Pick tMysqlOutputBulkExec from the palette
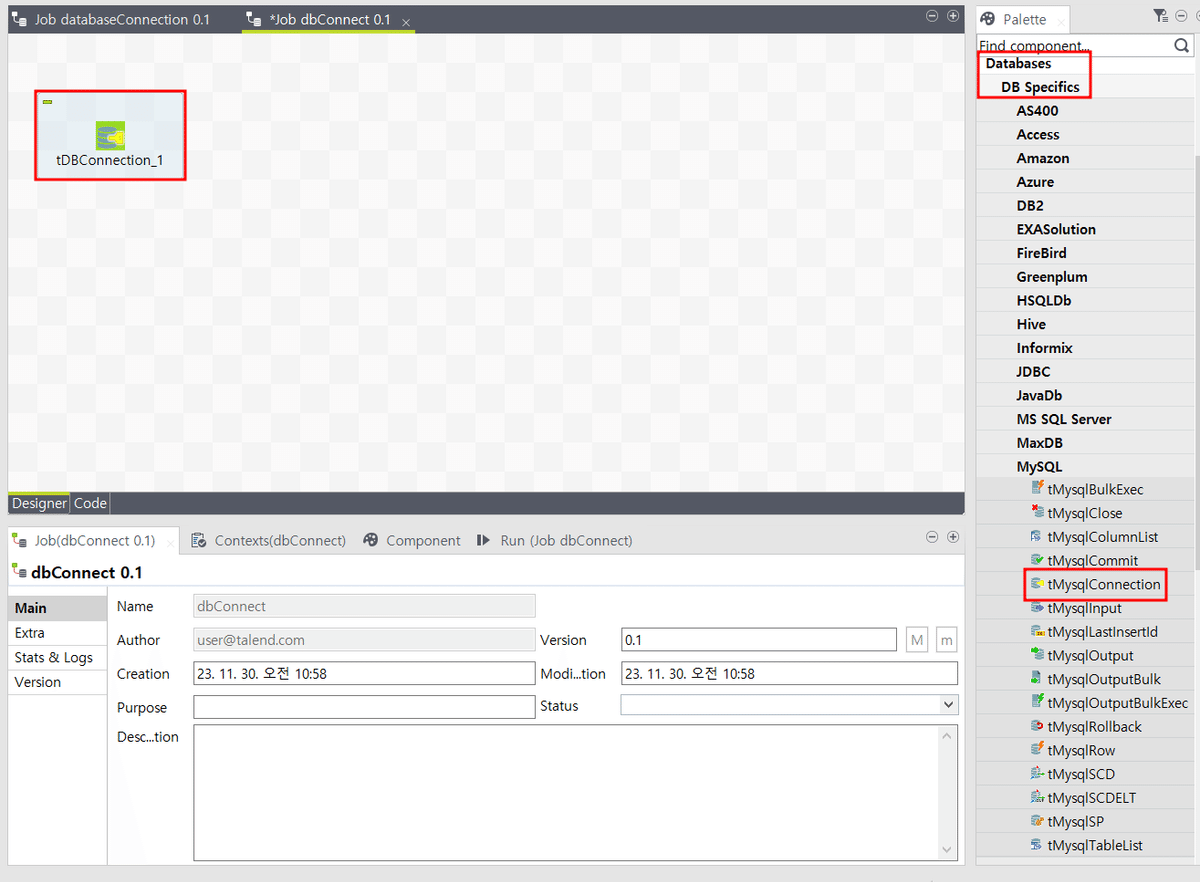The width and height of the screenshot is (1200, 882). 1109,703
